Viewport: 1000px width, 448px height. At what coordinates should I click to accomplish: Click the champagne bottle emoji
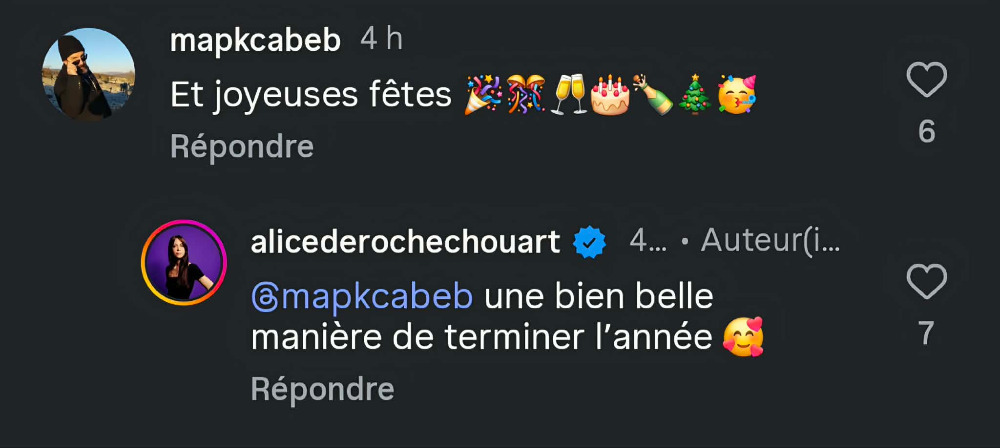651,96
